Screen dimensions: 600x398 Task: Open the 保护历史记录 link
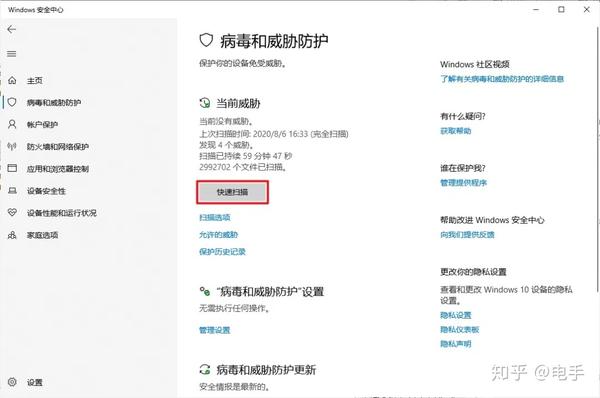coord(222,252)
